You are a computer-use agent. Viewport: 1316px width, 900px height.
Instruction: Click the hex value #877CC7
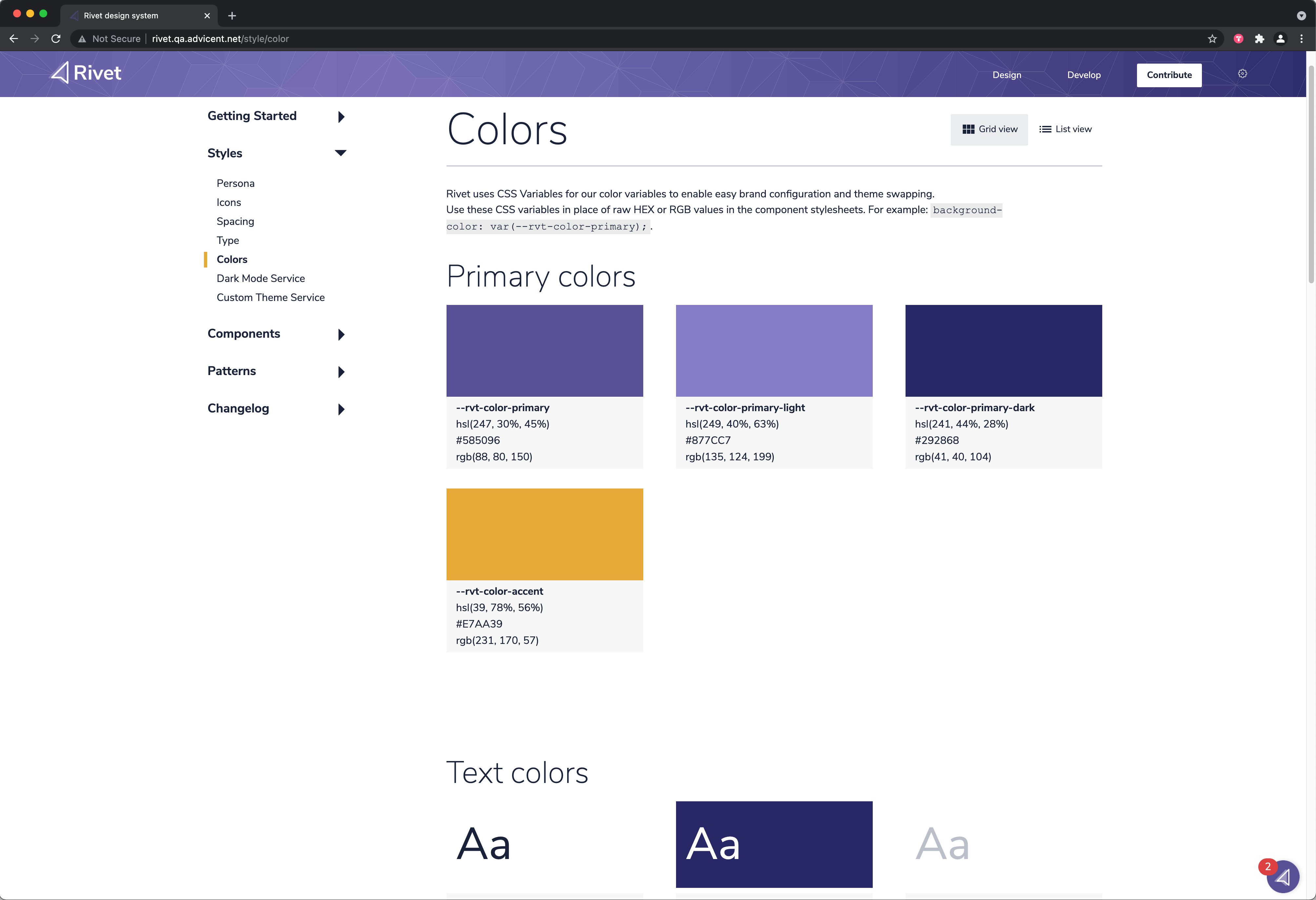click(708, 440)
